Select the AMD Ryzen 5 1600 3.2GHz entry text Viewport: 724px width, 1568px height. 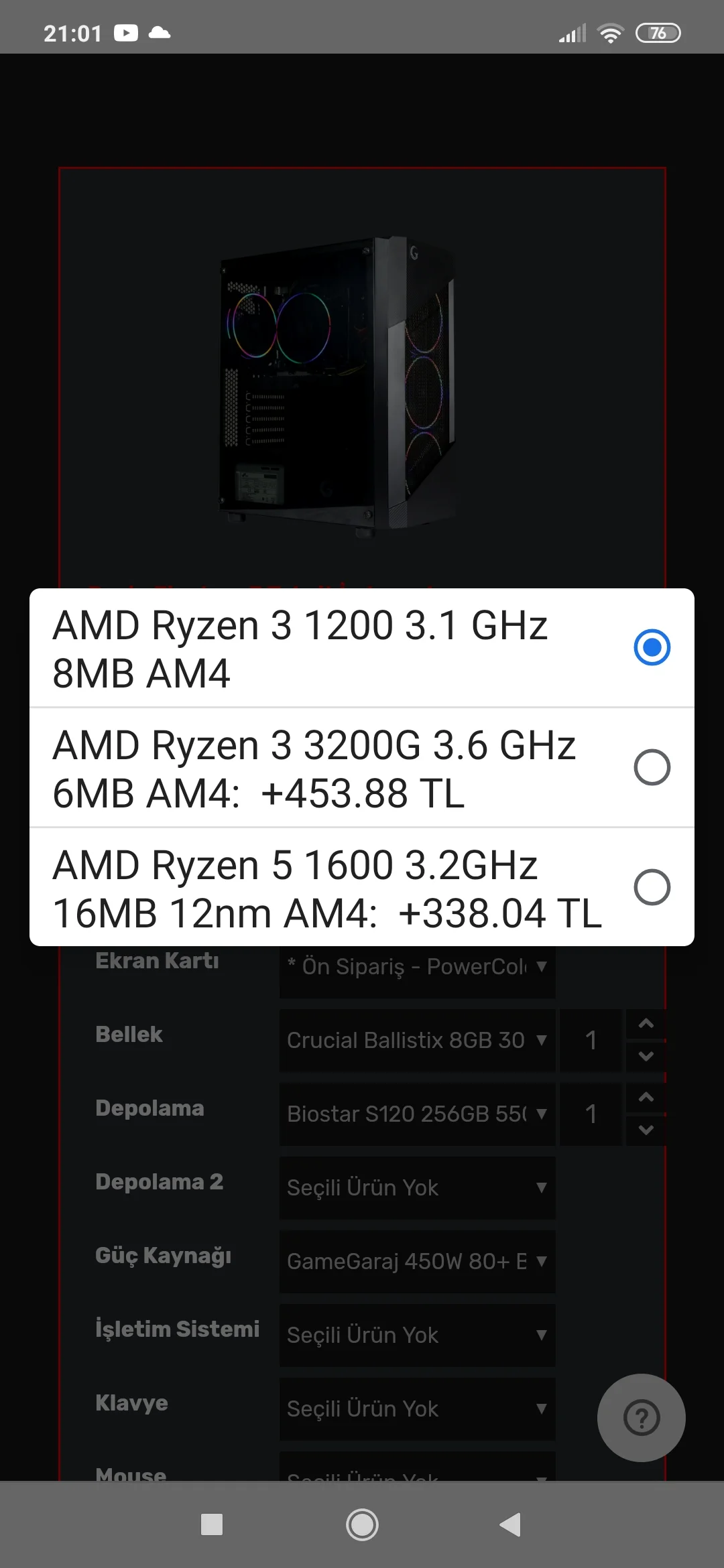click(327, 889)
